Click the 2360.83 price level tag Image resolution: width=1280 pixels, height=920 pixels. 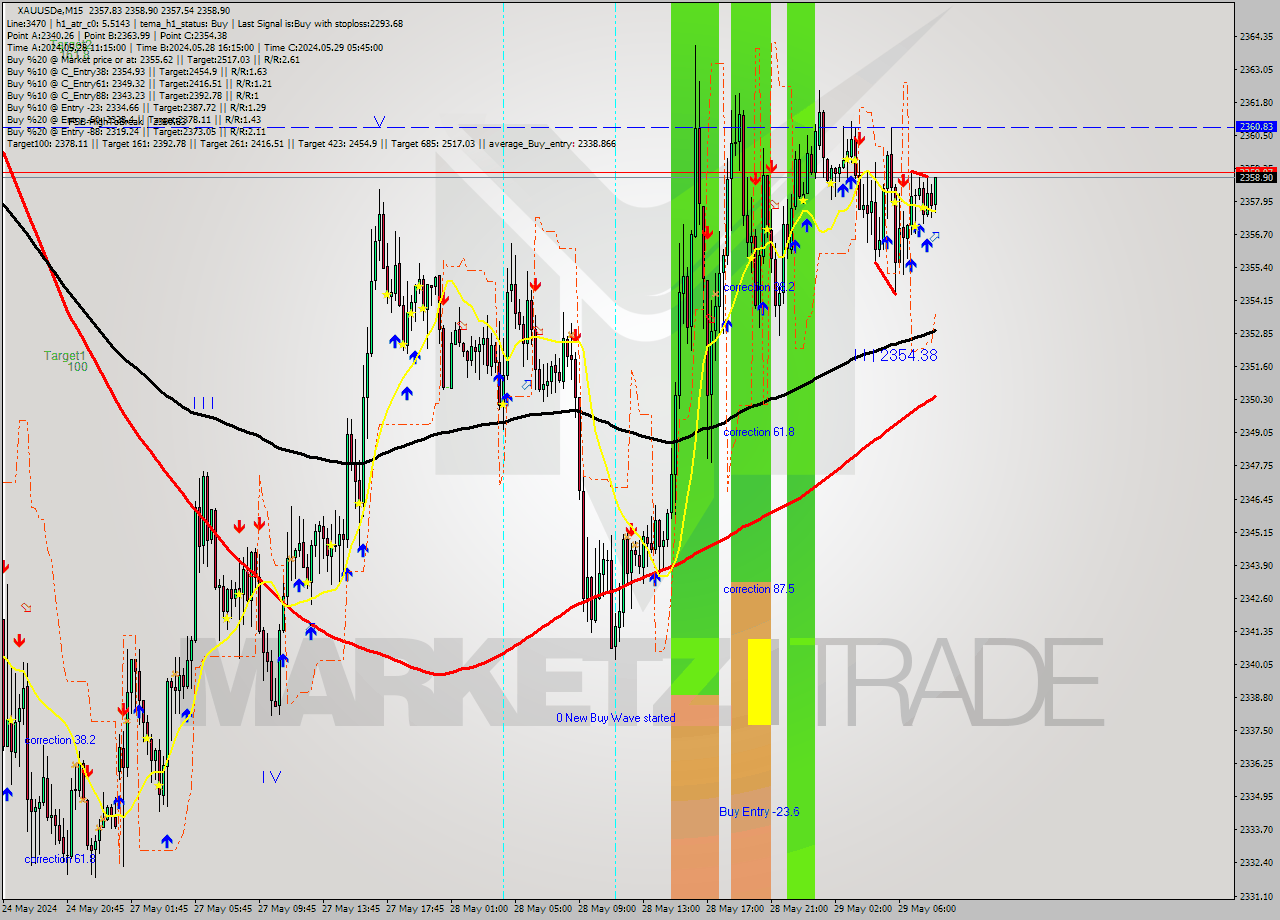point(1256,126)
